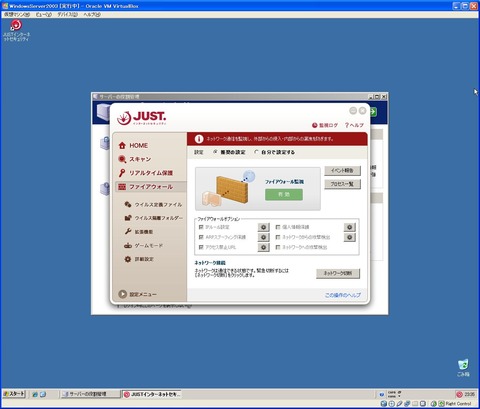
Task: Toggle the ネットワークへの攻撃検出 checkbox
Action: pos(278,247)
